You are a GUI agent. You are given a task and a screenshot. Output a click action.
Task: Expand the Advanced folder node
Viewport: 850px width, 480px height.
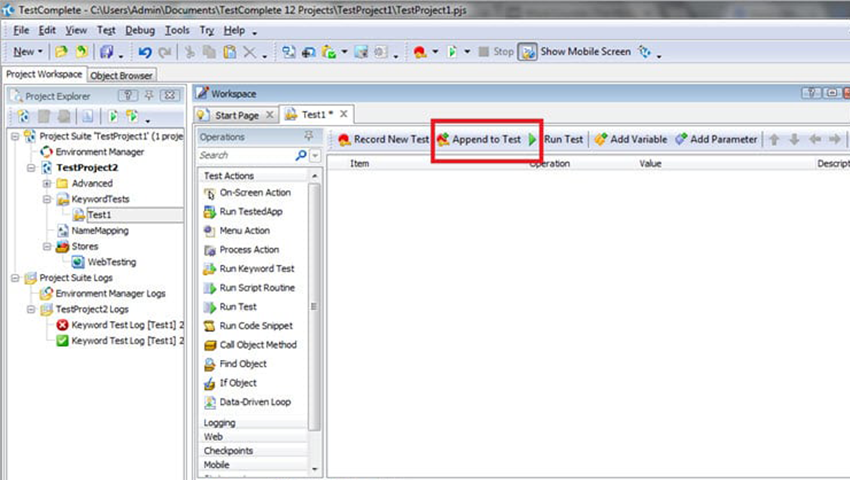47,184
